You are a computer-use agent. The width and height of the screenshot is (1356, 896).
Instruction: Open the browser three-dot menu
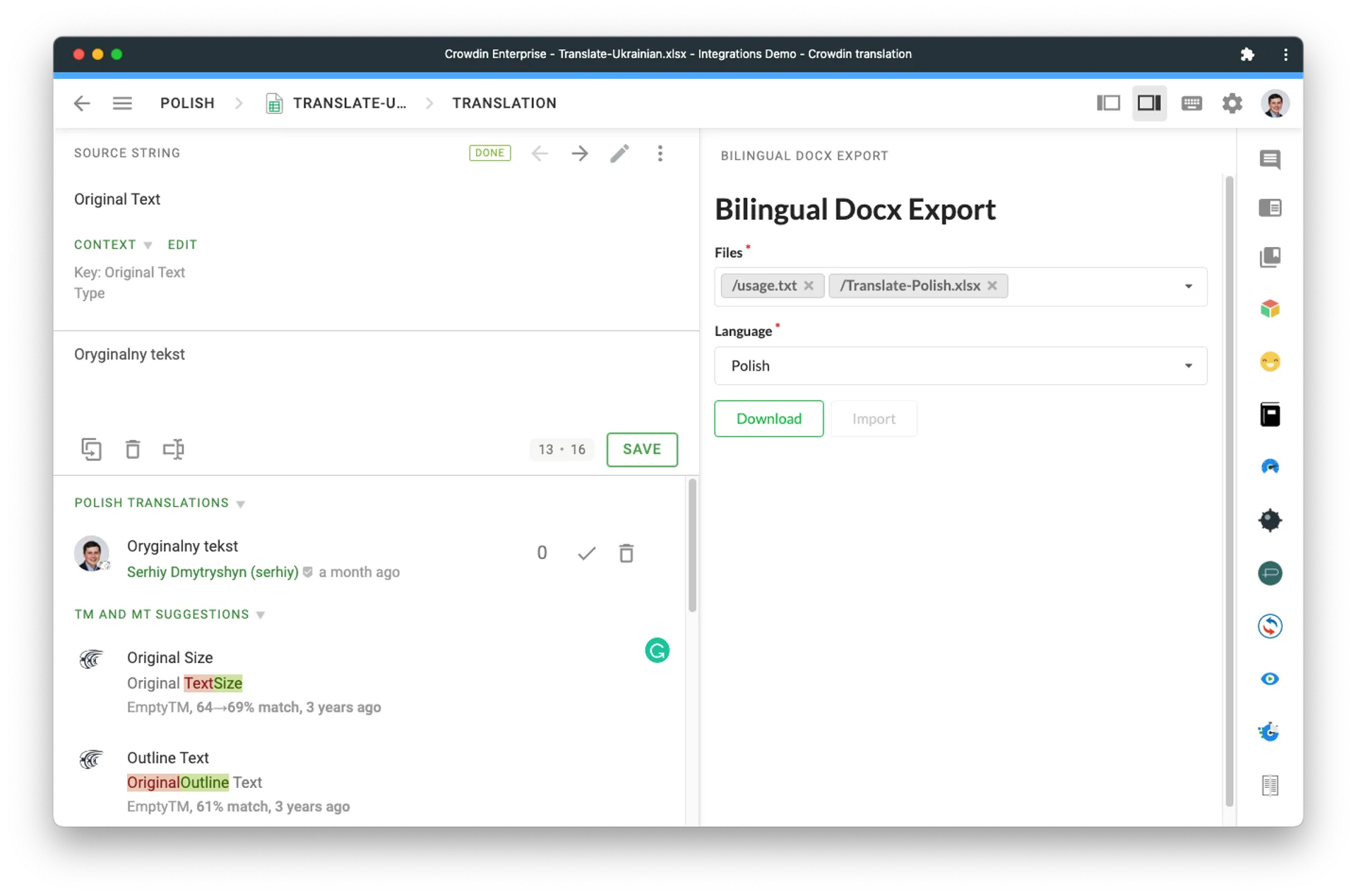pyautogui.click(x=1285, y=54)
